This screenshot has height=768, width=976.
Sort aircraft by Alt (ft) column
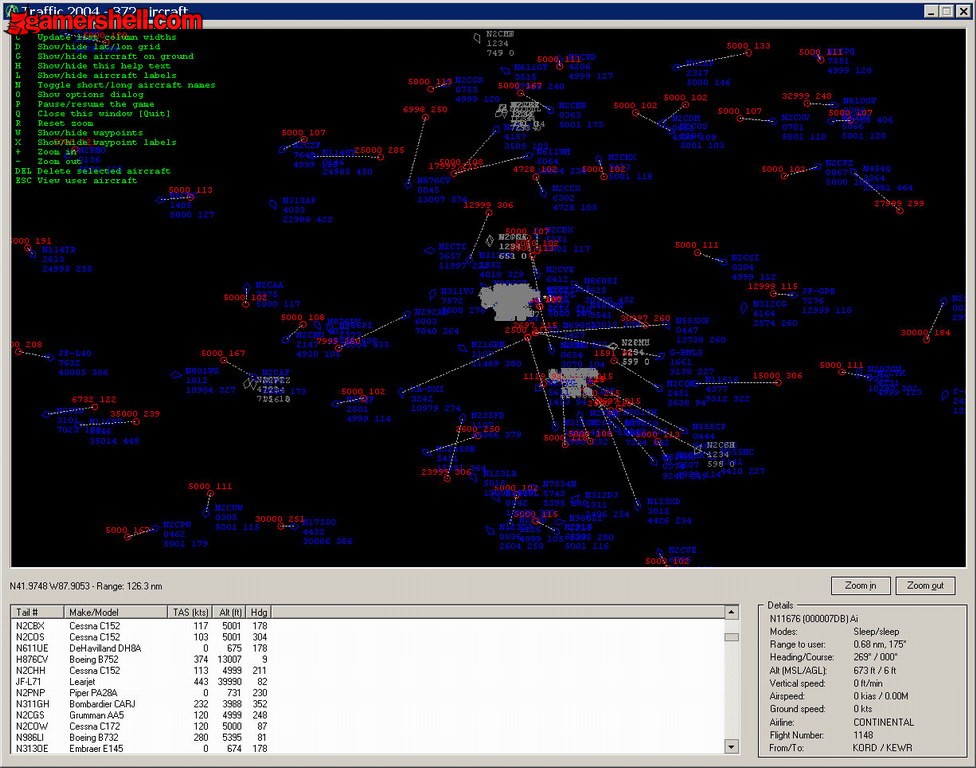(x=229, y=612)
